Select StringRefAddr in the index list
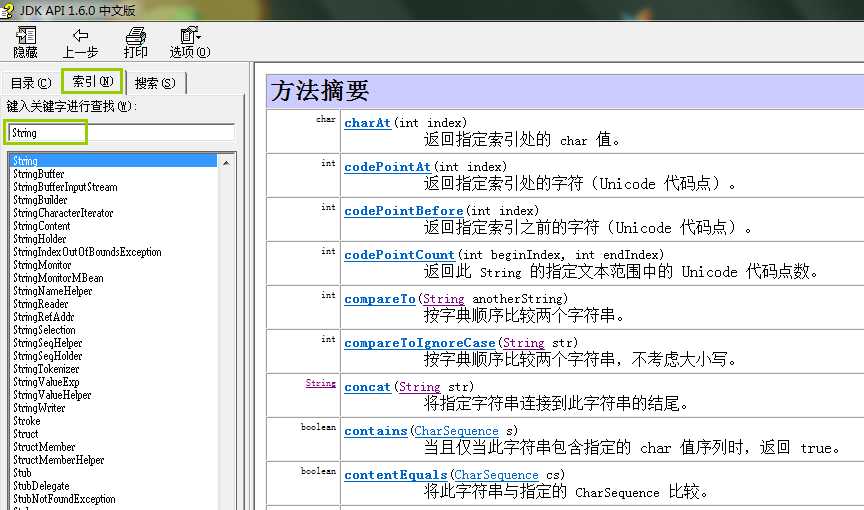The width and height of the screenshot is (864, 510). click(x=44, y=317)
